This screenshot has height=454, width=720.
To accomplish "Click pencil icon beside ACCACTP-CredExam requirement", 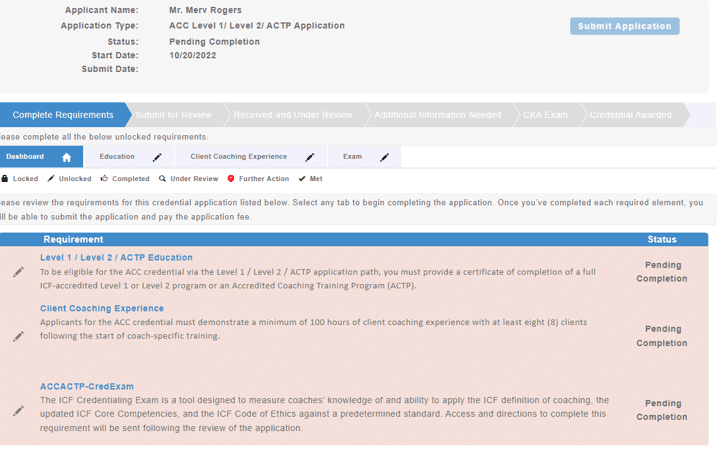I will [18, 410].
